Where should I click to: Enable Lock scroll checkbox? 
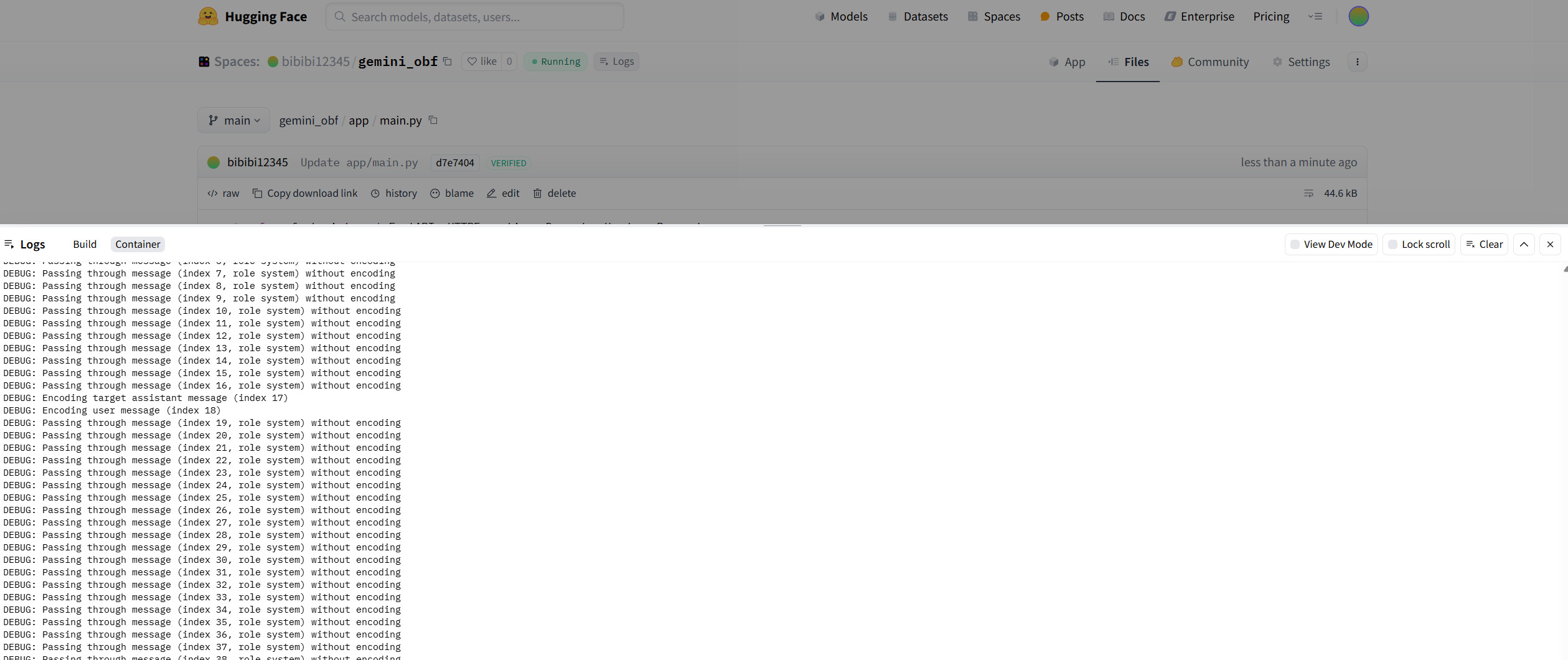[x=1392, y=245]
